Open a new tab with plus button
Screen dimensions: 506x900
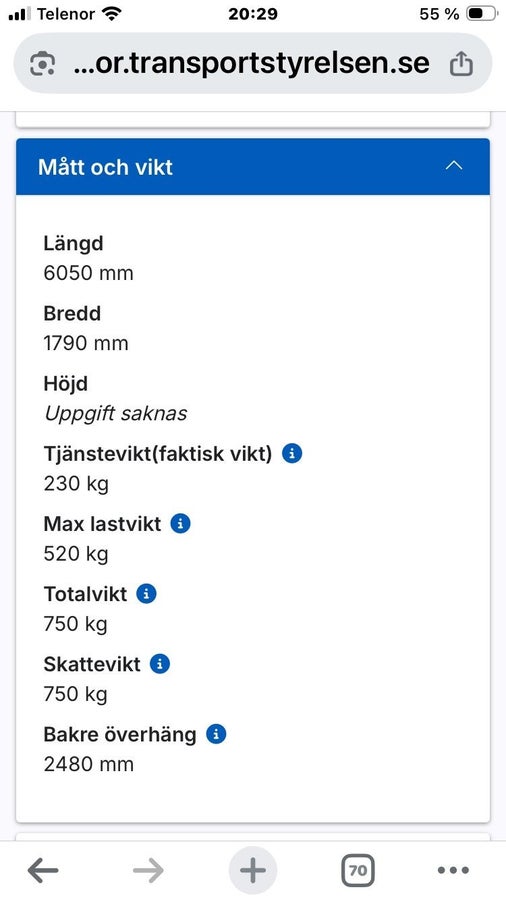(253, 870)
